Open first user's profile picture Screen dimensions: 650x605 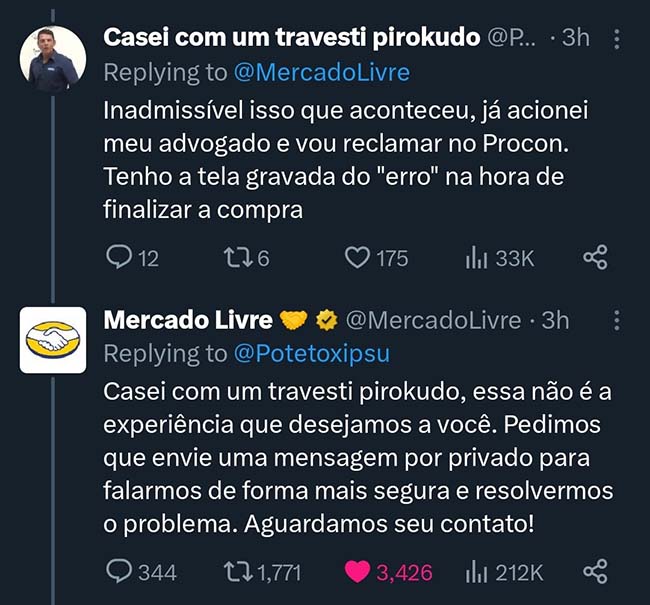point(53,59)
